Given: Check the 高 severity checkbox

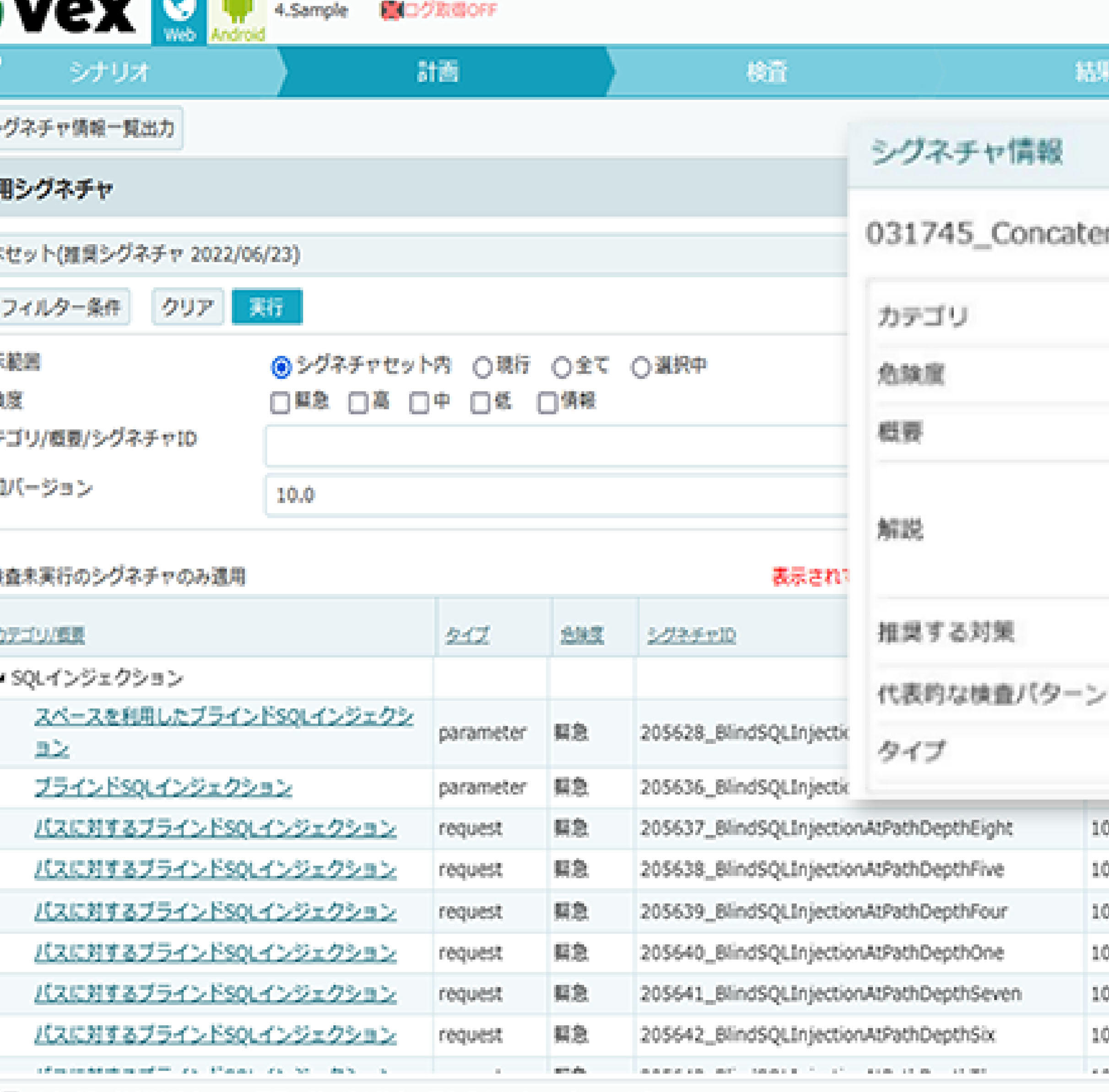Looking at the screenshot, I should tap(358, 402).
